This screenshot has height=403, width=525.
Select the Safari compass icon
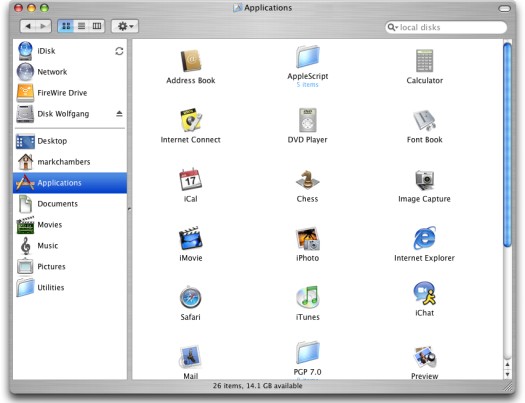click(x=191, y=298)
